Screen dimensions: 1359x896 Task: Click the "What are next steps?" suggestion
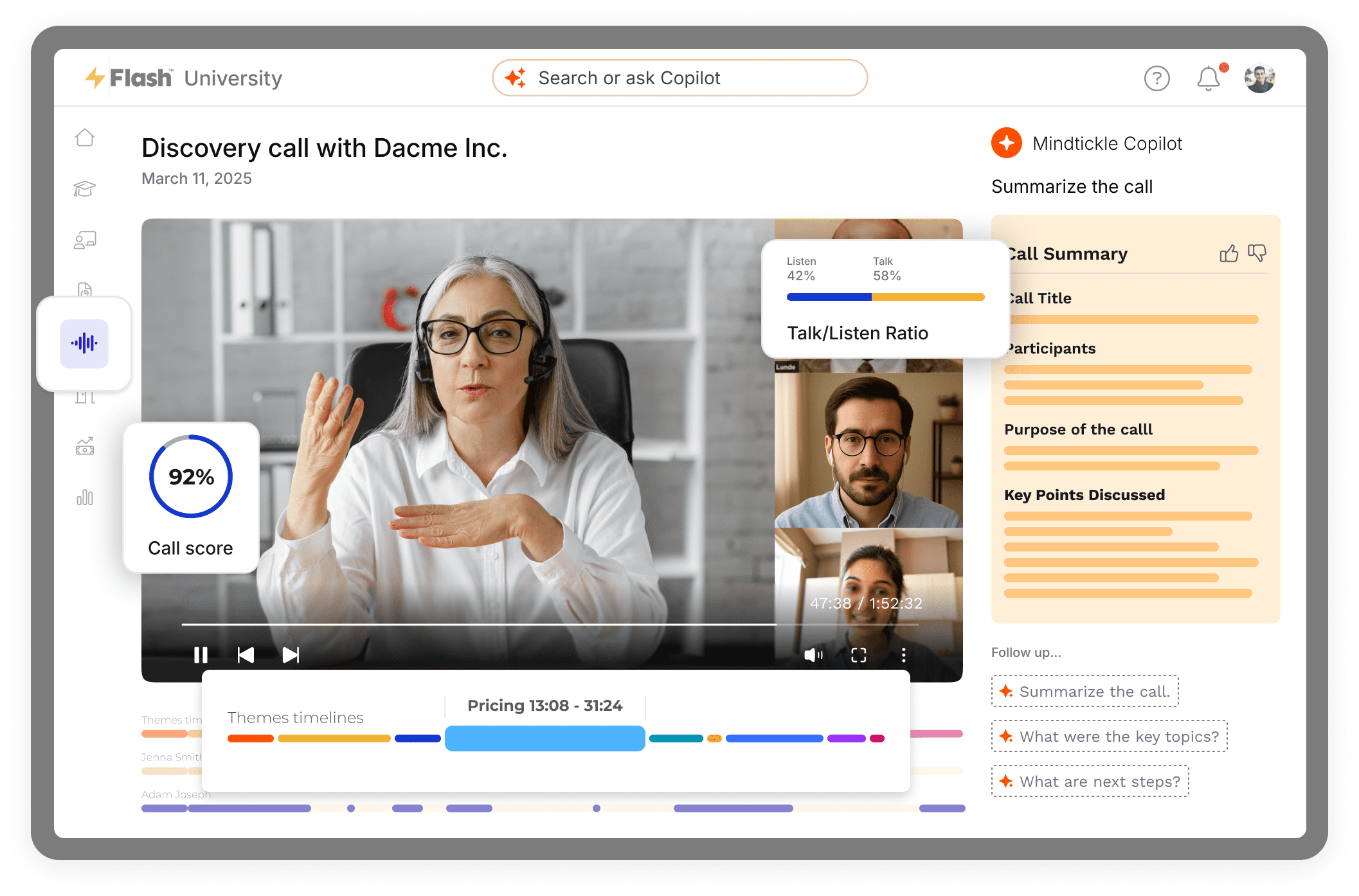point(1090,781)
